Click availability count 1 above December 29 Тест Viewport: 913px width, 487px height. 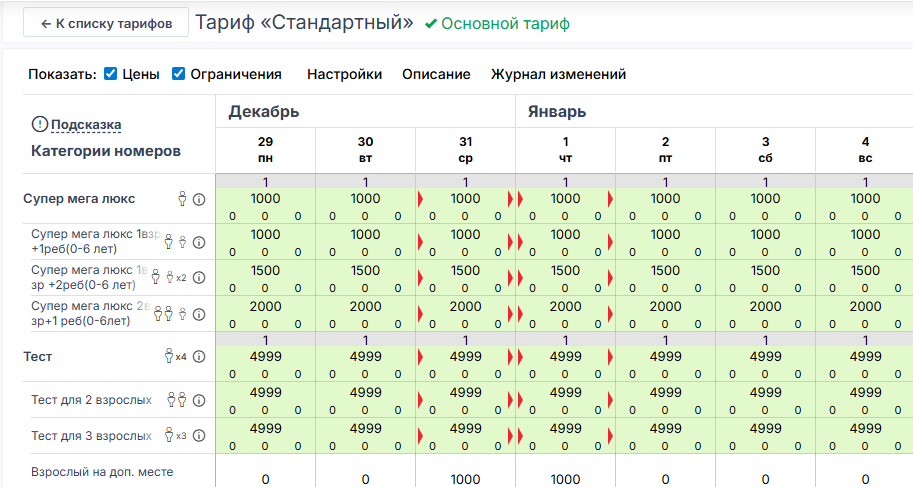coord(265,340)
